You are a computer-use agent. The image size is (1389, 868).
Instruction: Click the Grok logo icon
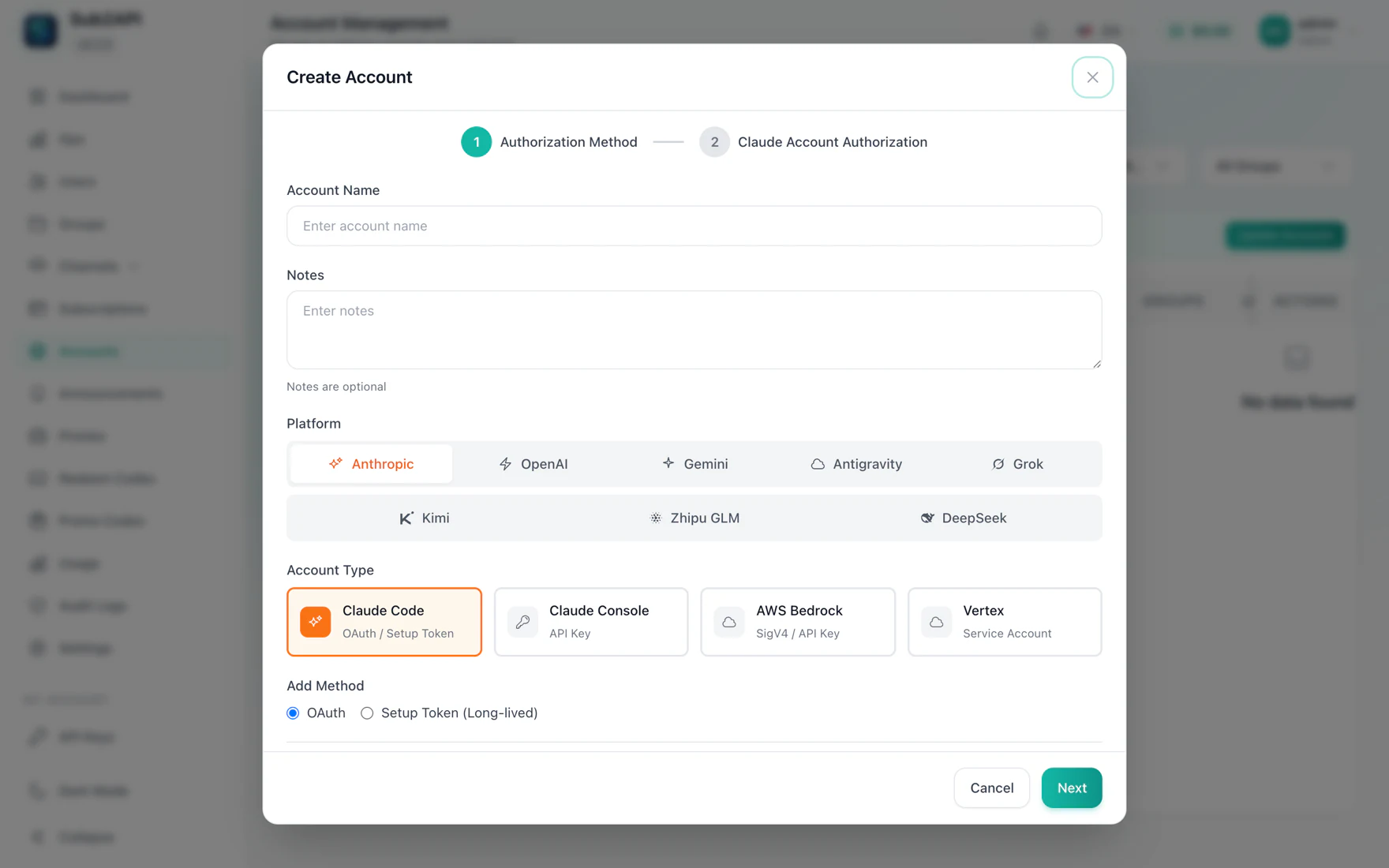(x=998, y=464)
